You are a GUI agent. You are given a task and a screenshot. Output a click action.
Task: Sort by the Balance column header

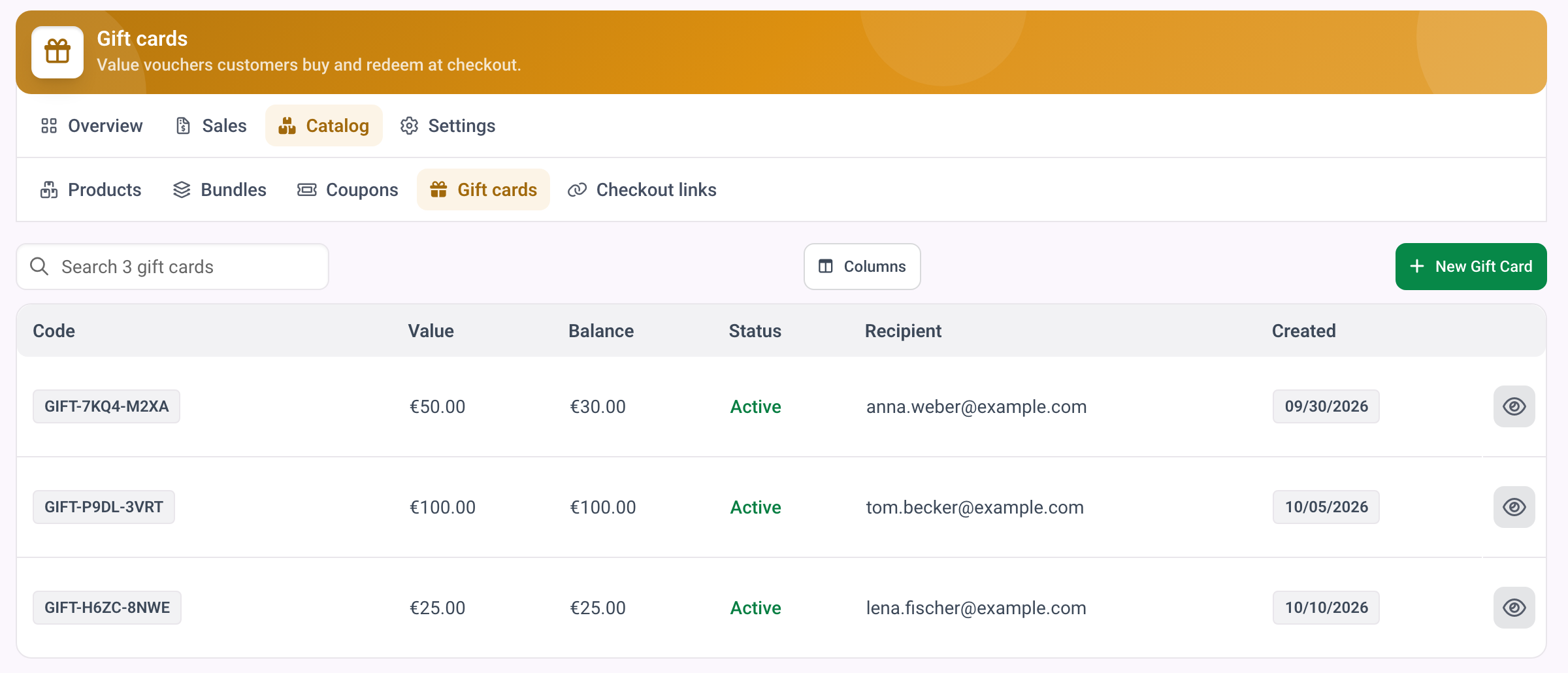601,331
